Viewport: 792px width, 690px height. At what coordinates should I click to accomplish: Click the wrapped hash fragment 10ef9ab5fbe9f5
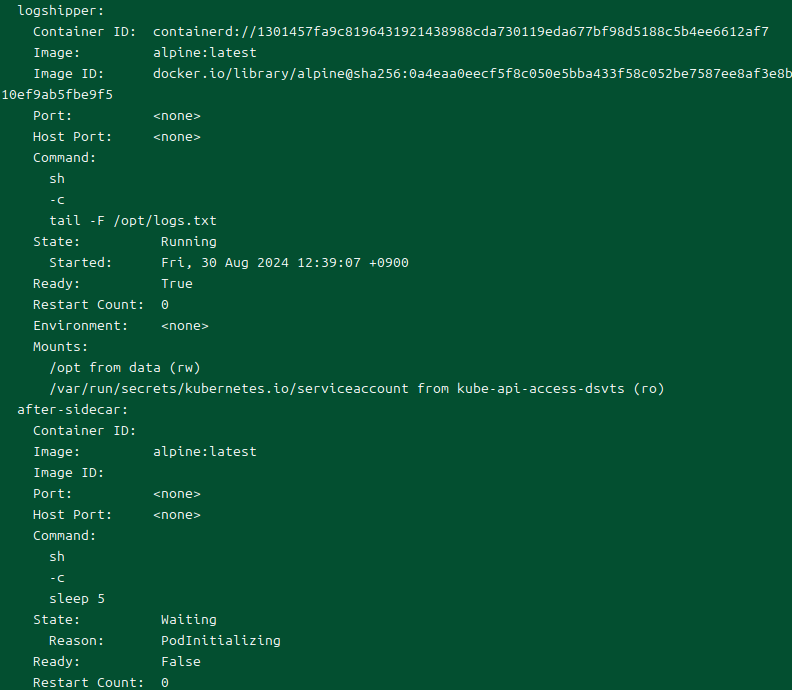57,95
